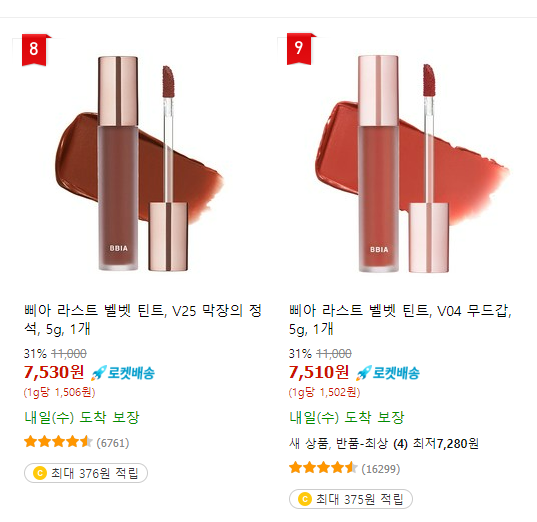The height and width of the screenshot is (522, 537).
Task: Click the coin icon in 375원 reward badge
Action: click(x=305, y=499)
